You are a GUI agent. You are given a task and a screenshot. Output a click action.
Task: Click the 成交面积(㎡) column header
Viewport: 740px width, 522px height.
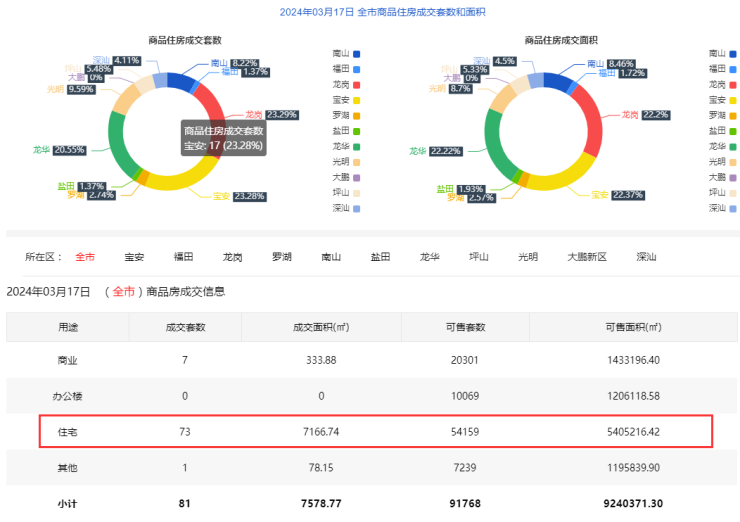pyautogui.click(x=321, y=327)
